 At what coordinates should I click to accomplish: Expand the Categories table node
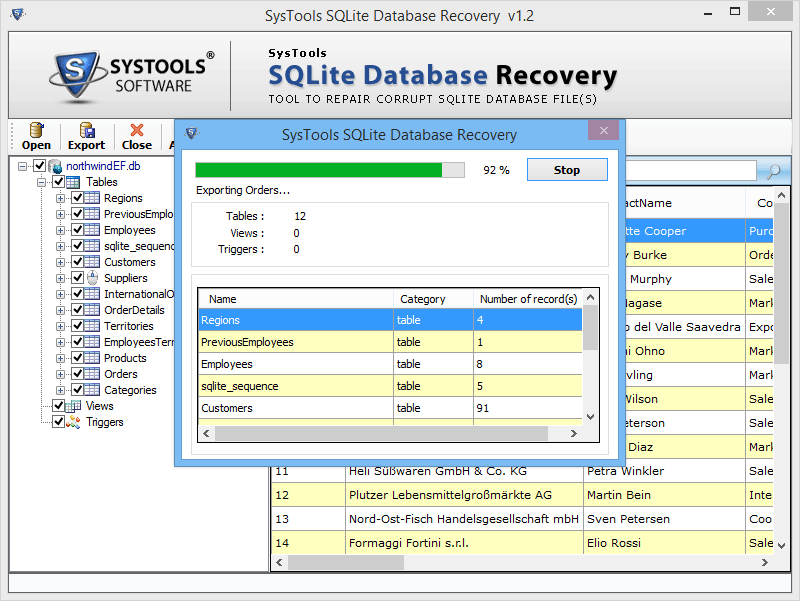tap(60, 391)
